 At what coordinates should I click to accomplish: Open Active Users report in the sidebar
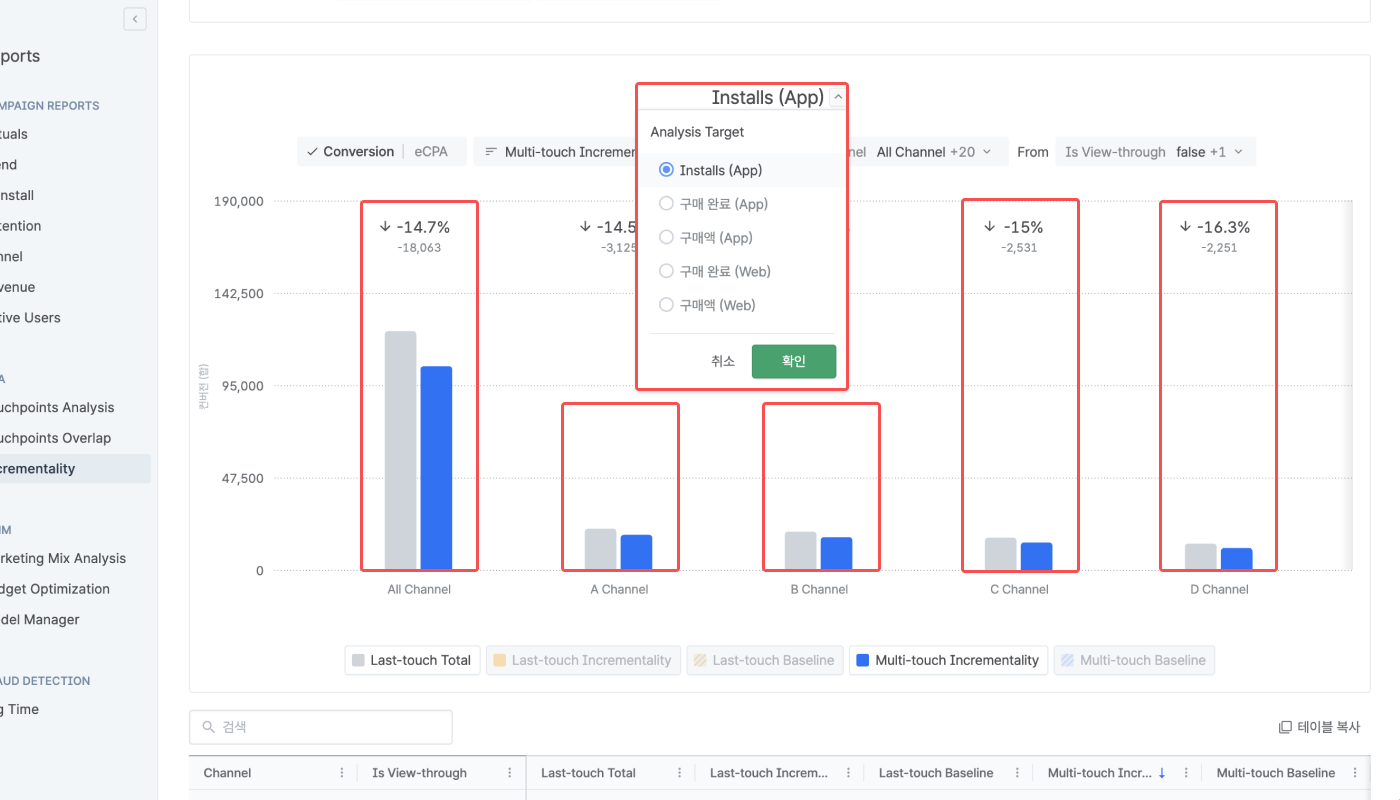[x=30, y=318]
